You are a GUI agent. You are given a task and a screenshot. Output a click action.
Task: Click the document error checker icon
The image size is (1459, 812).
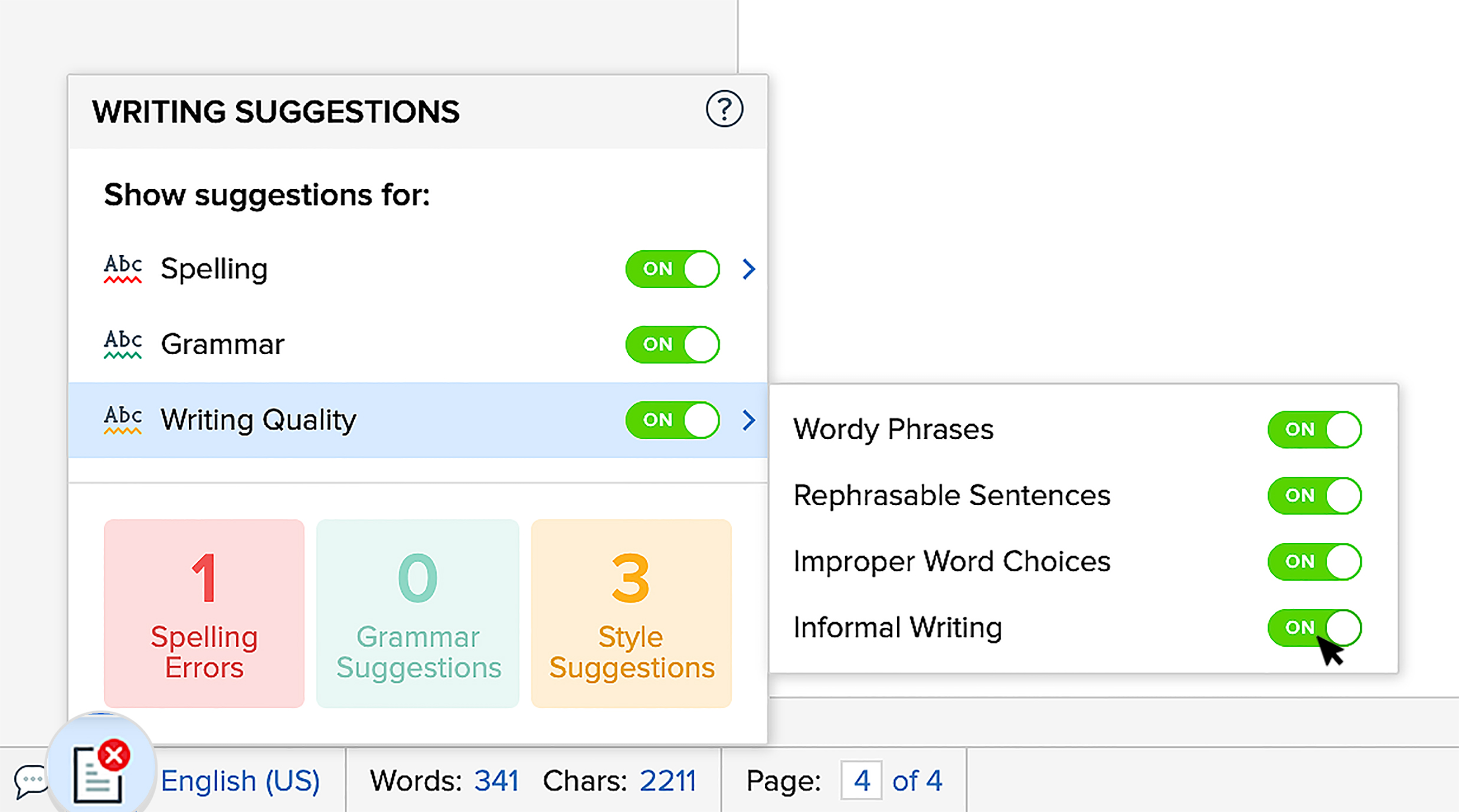[100, 772]
